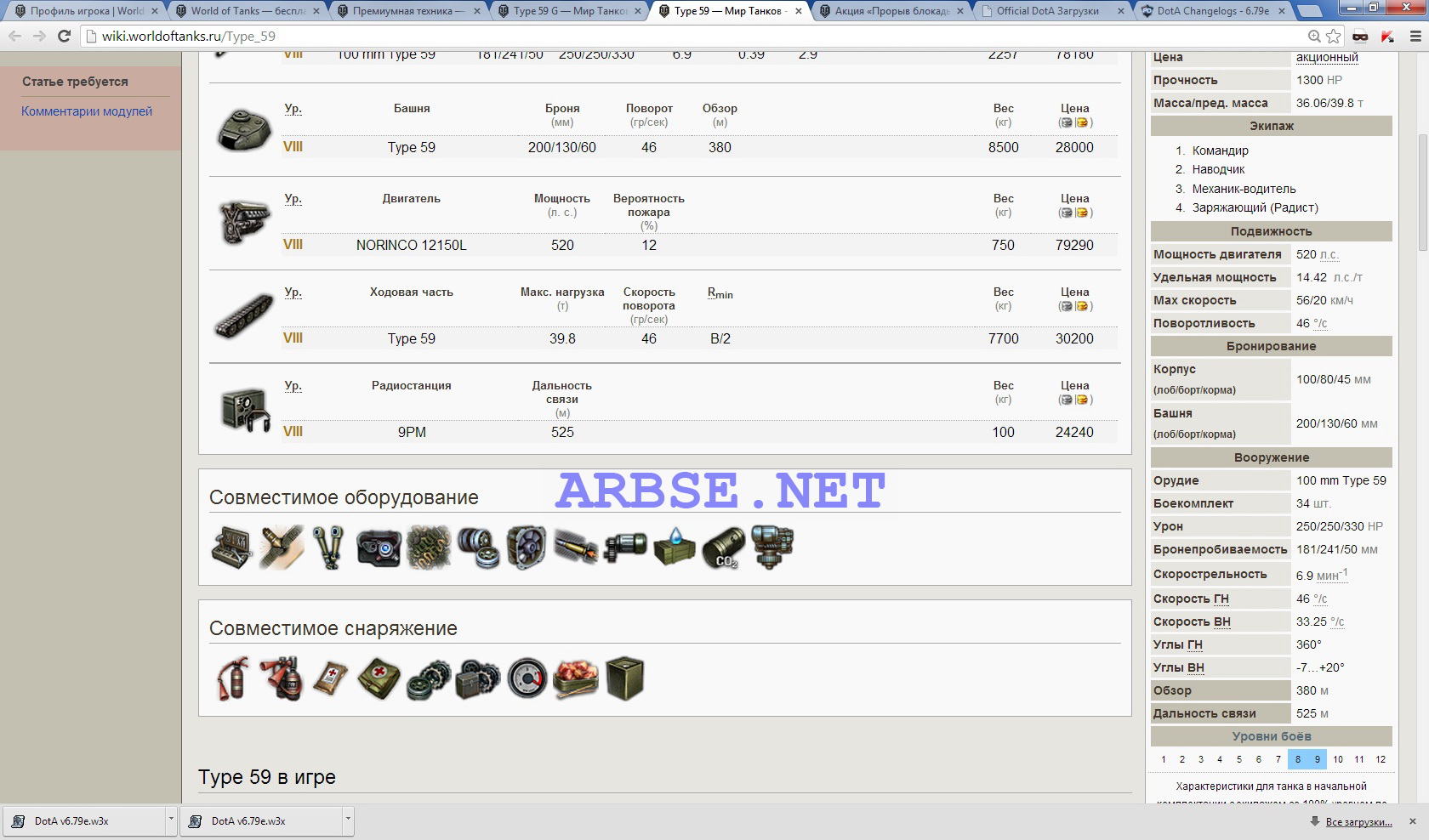Click the 'Type 59 в игре' heading
The image size is (1429, 840).
267,777
